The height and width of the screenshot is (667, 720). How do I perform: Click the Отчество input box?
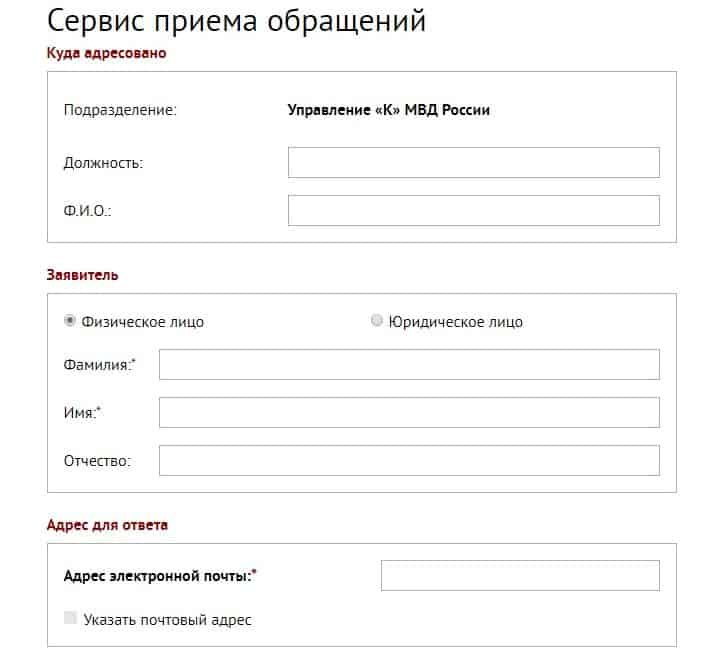coord(409,460)
